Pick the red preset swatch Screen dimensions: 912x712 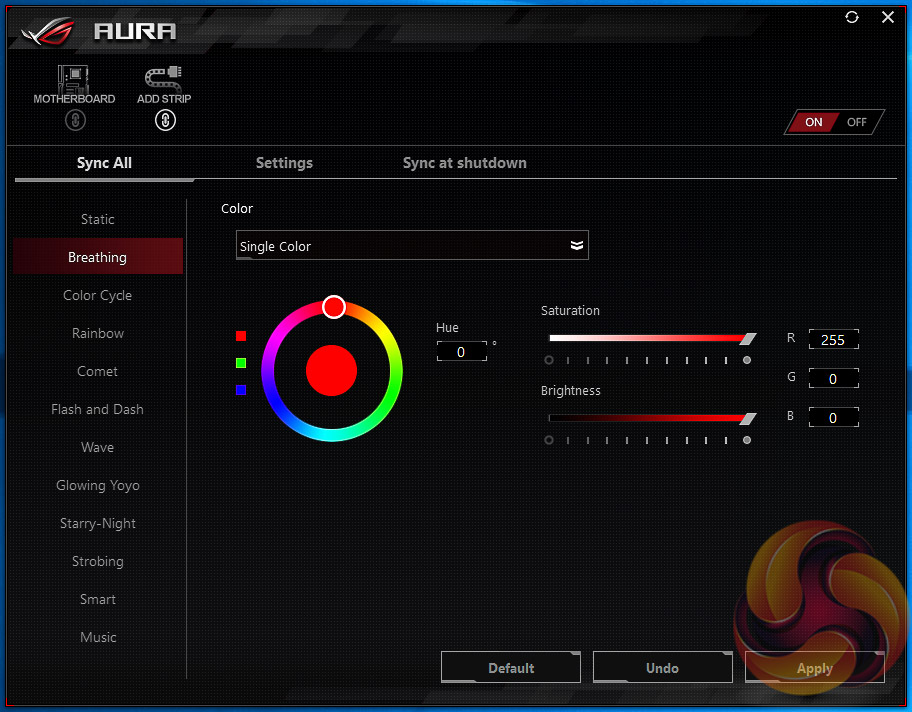tap(241, 336)
